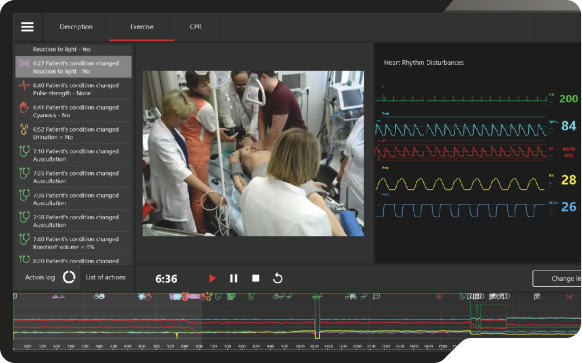This screenshot has width=582, height=363.
Task: Select the 7:36 Auscultation entry
Action: pyautogui.click(x=73, y=199)
